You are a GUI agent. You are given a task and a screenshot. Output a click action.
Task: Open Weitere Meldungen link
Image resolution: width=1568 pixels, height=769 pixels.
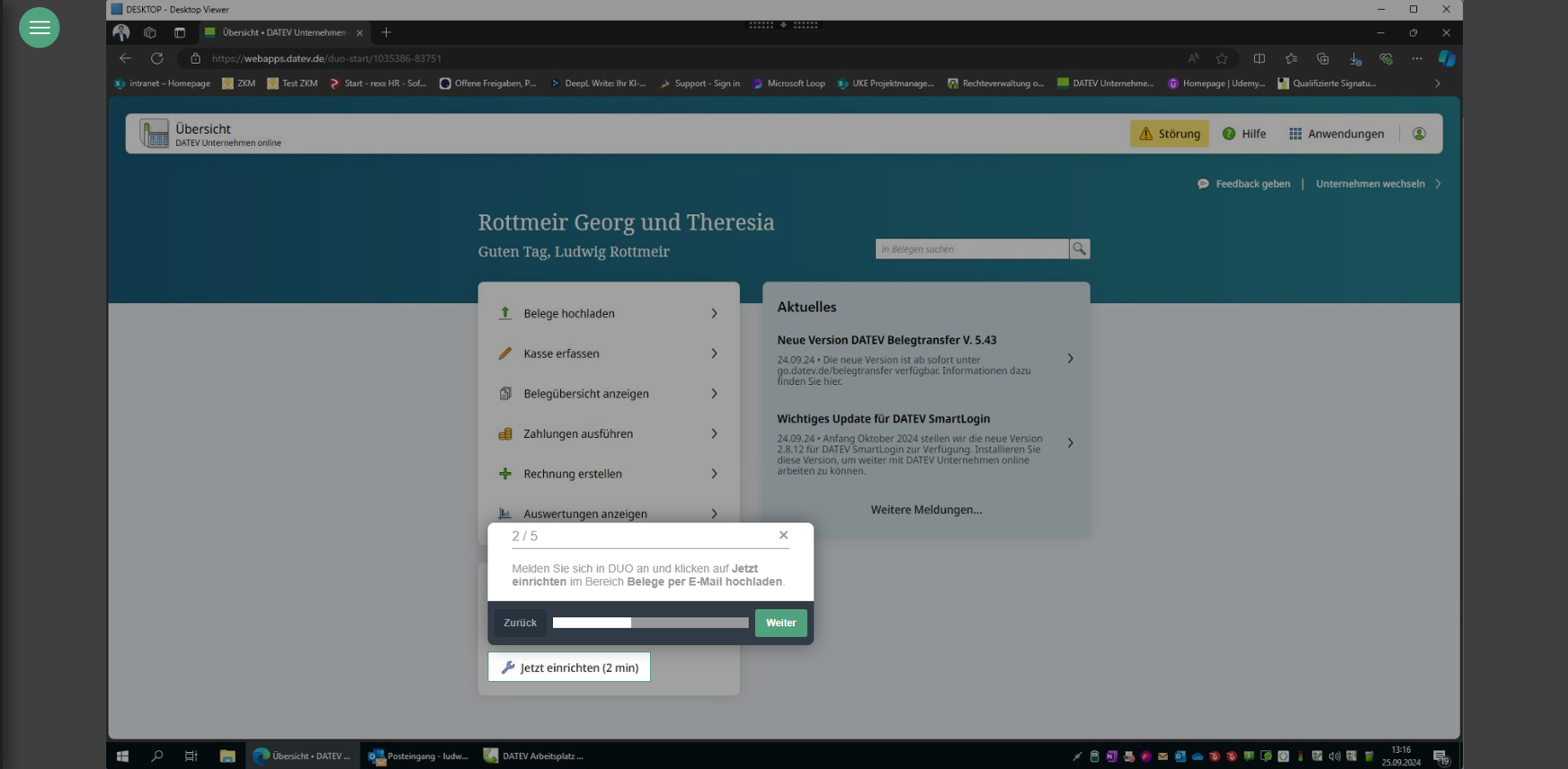pos(926,510)
